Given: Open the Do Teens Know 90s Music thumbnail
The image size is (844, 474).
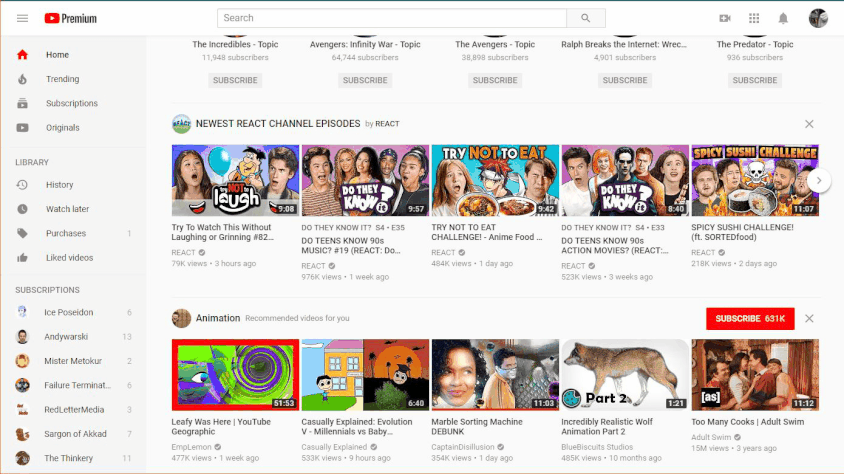Looking at the screenshot, I should 365,180.
